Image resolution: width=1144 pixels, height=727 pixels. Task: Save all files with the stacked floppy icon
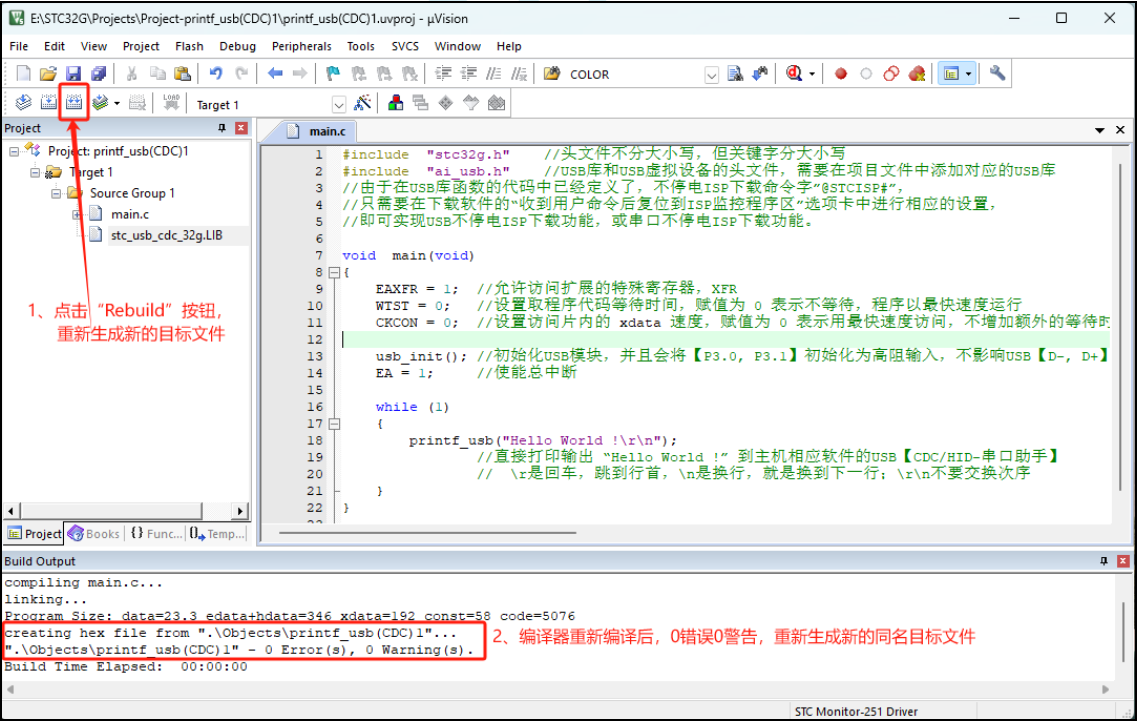coord(98,74)
